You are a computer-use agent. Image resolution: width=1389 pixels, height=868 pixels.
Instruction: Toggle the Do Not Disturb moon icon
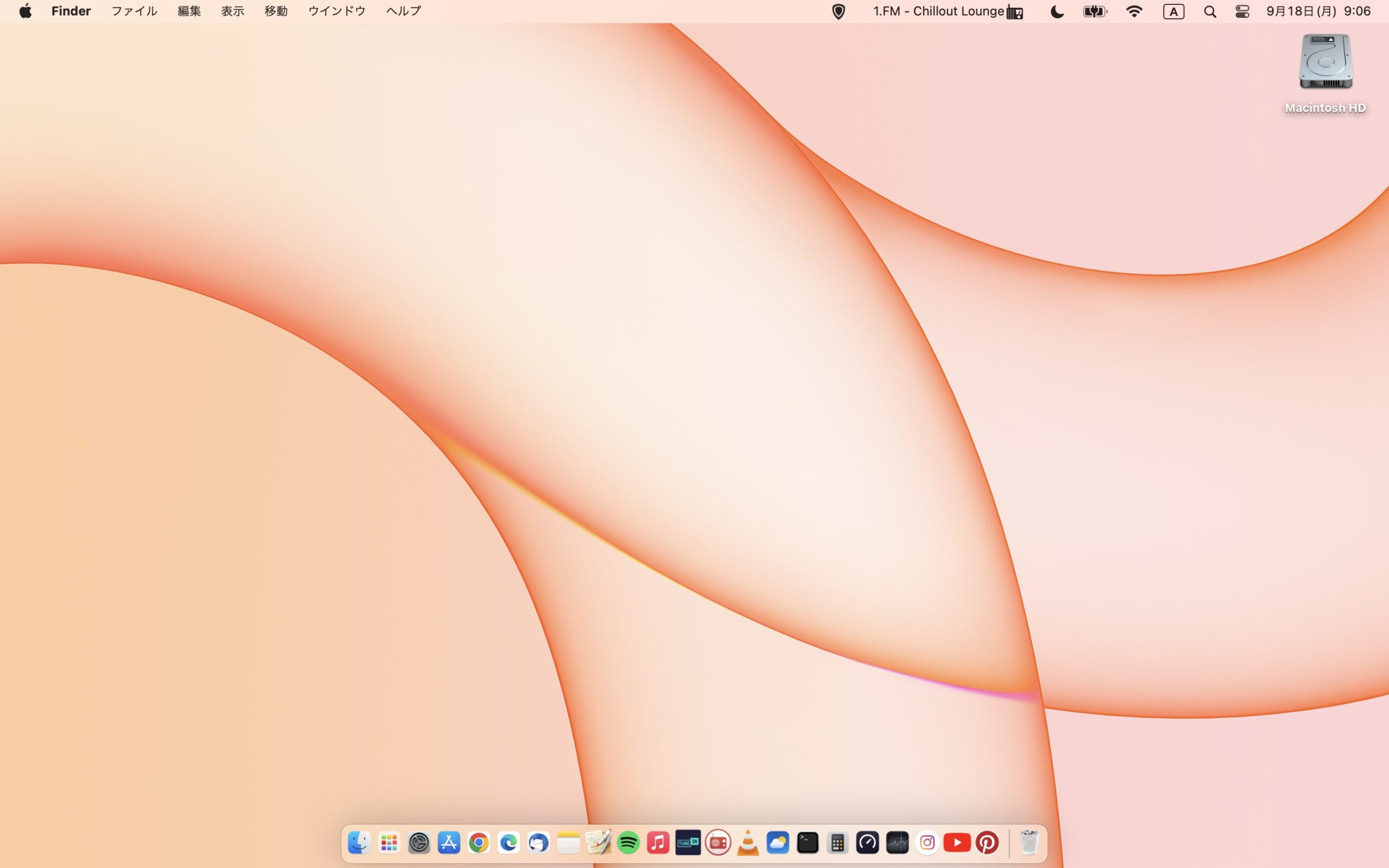[x=1057, y=11]
